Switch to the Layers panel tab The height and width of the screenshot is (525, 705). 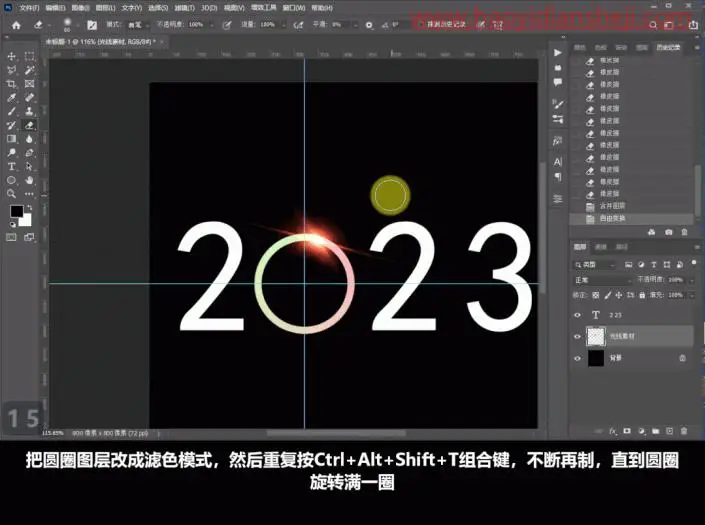580,247
